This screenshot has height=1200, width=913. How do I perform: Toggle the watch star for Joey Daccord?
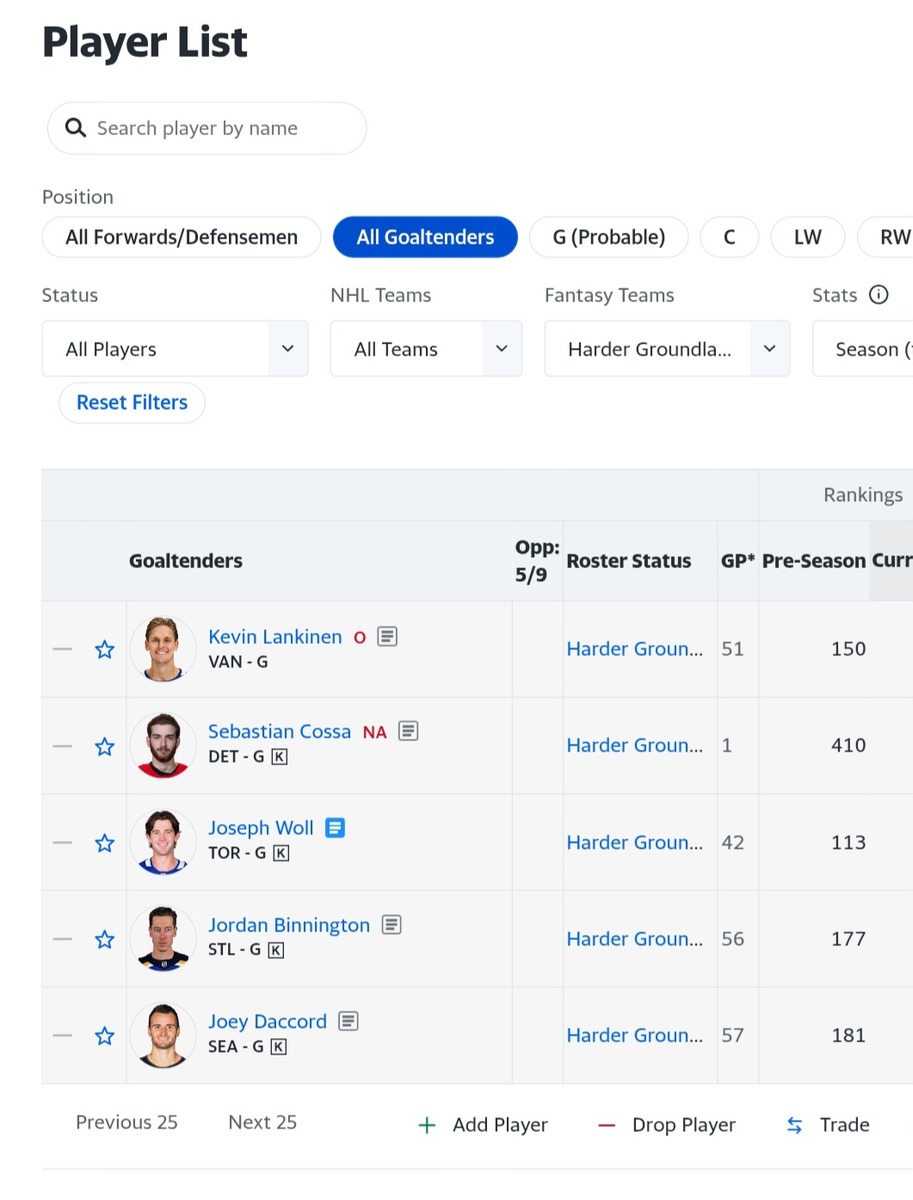click(104, 1036)
